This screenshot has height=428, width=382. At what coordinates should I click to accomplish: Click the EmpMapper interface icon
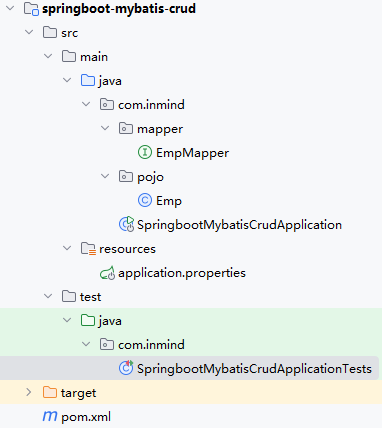click(x=145, y=153)
